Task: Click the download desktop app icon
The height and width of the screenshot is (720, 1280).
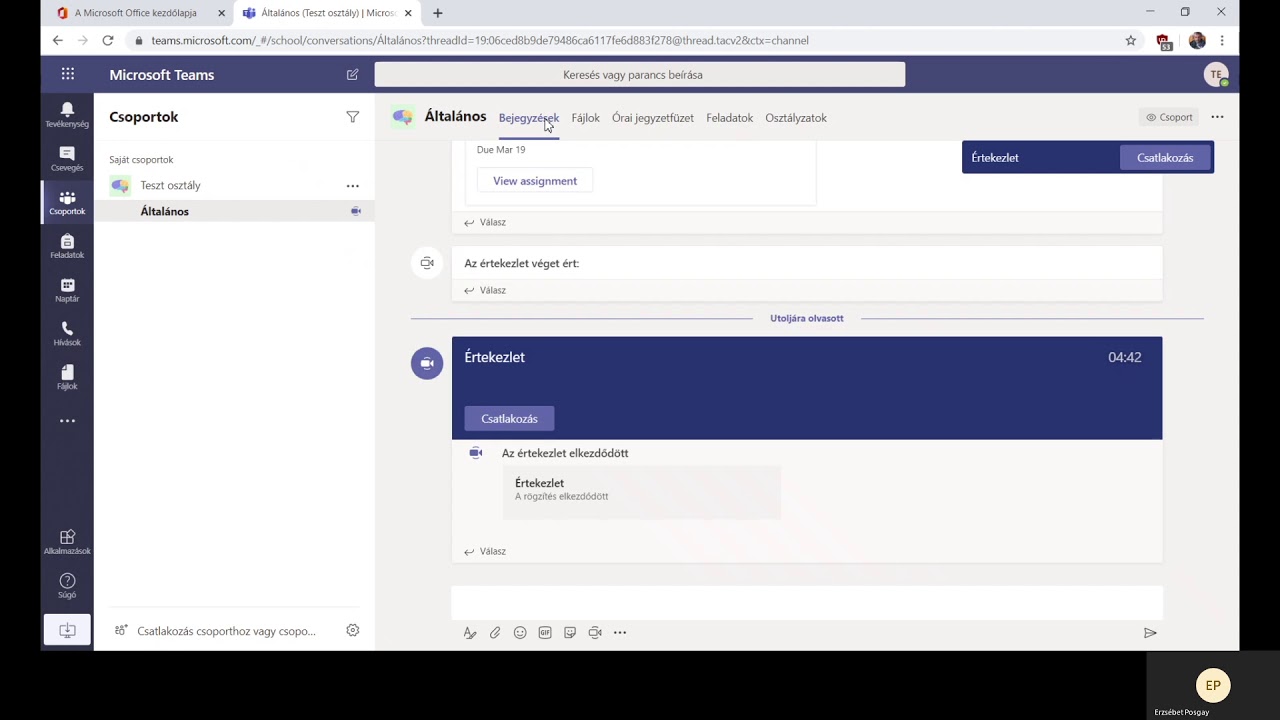Action: pos(67,630)
